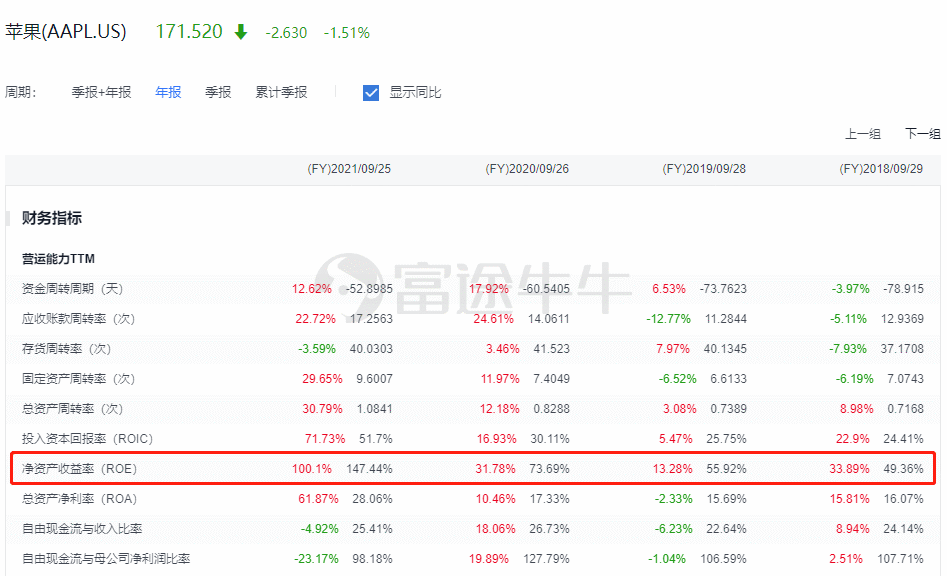The height and width of the screenshot is (576, 947).
Task: Select the 投入资本回报率 (ROIC) row label
Action: pos(88,439)
